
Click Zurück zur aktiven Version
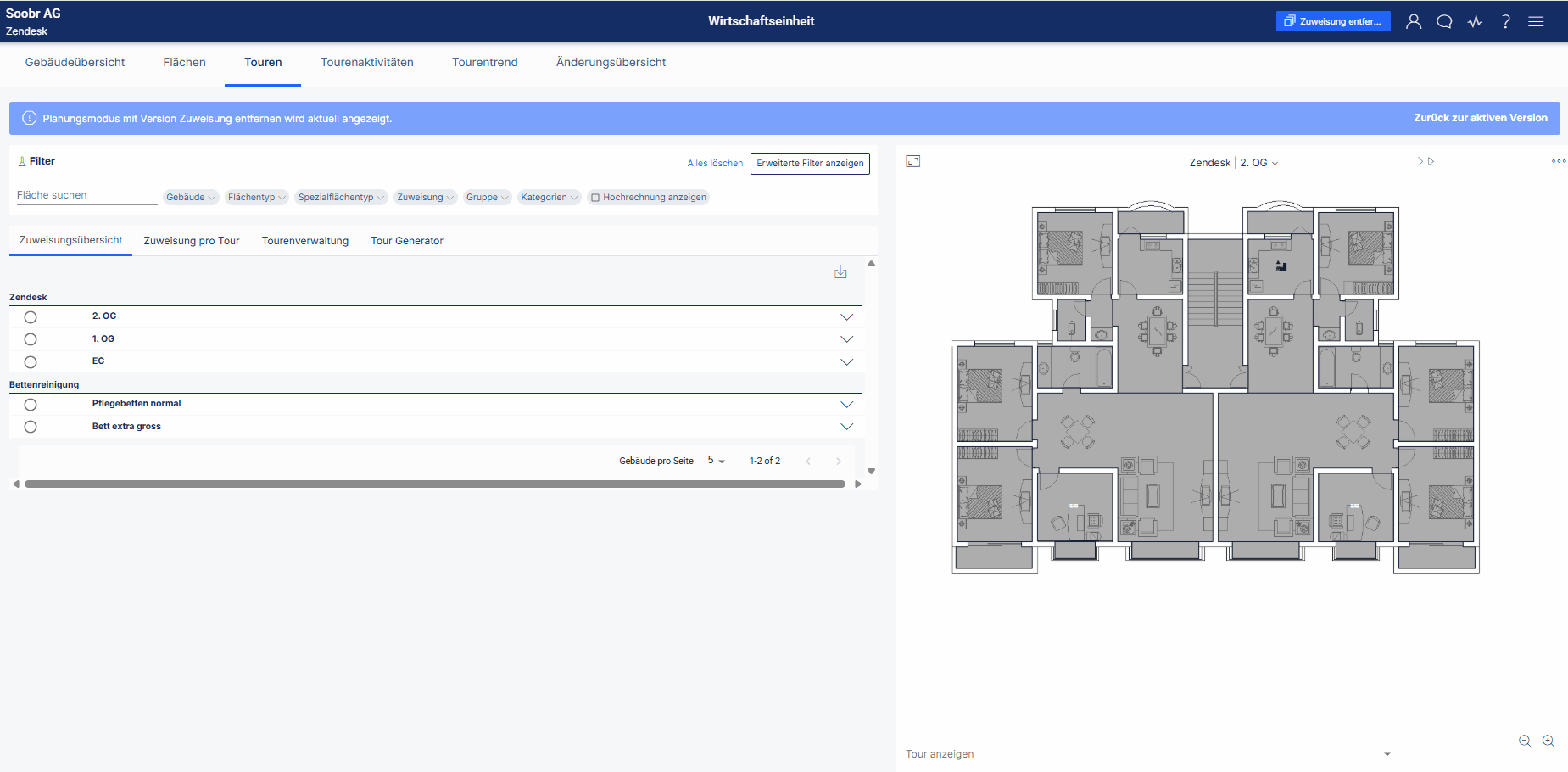click(x=1481, y=118)
